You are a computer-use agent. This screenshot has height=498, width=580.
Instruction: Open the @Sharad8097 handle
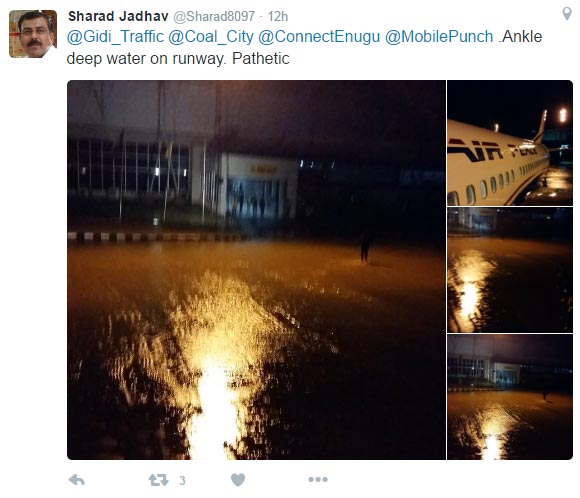(214, 16)
